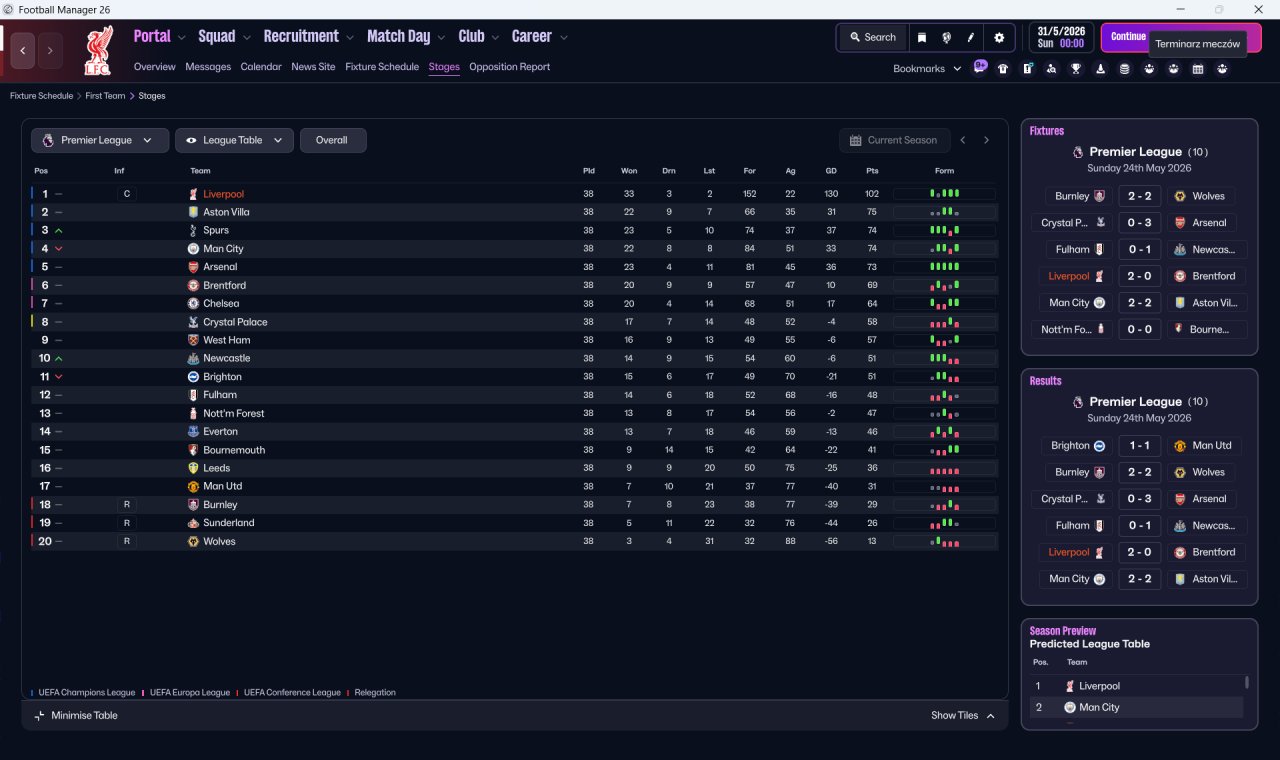Sort table by the GD column header
Screen dimensions: 1280x760
(831, 171)
